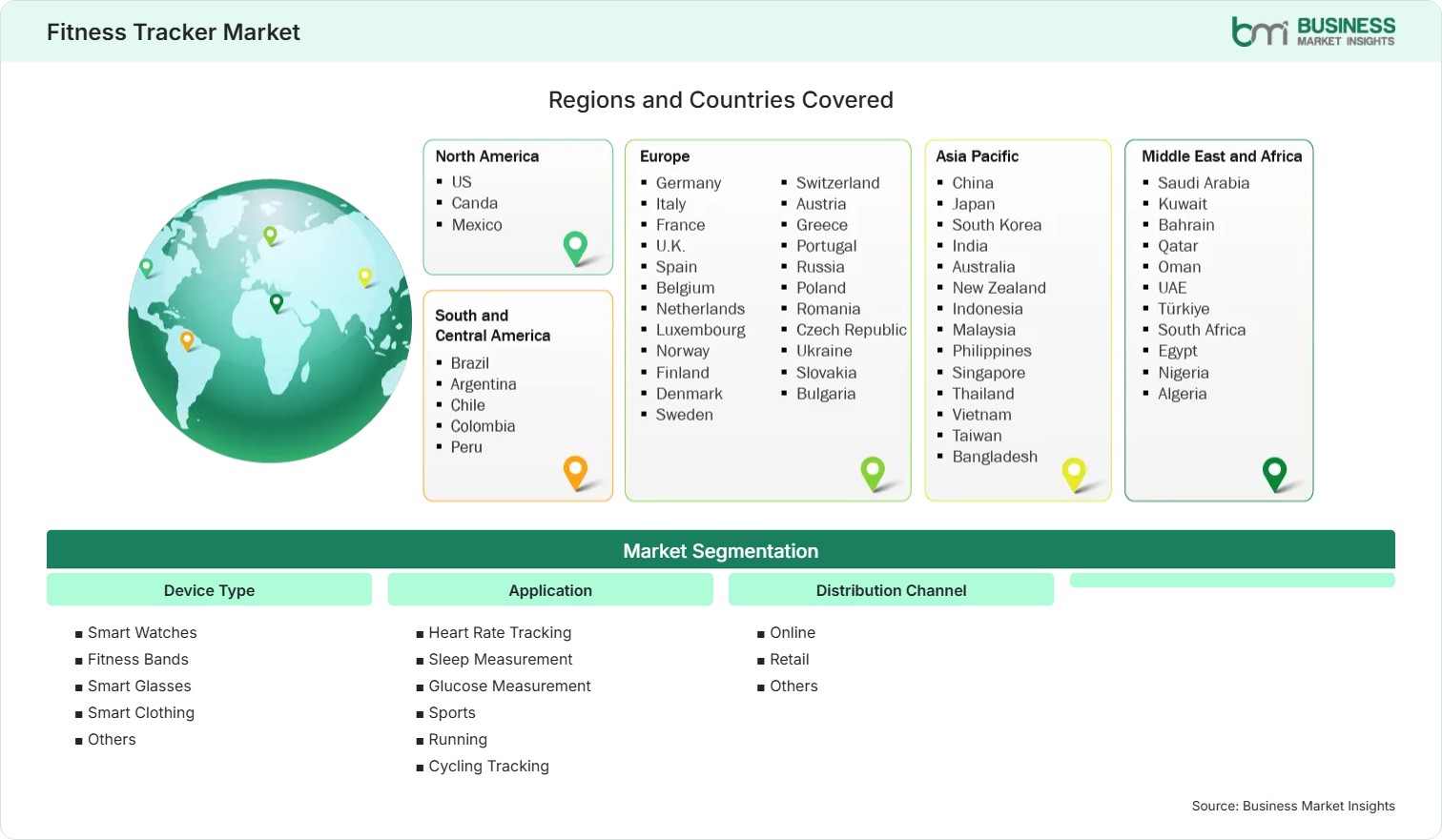Viewport: 1442px width, 840px height.
Task: Click Retail under Distribution Channel
Action: (x=790, y=659)
